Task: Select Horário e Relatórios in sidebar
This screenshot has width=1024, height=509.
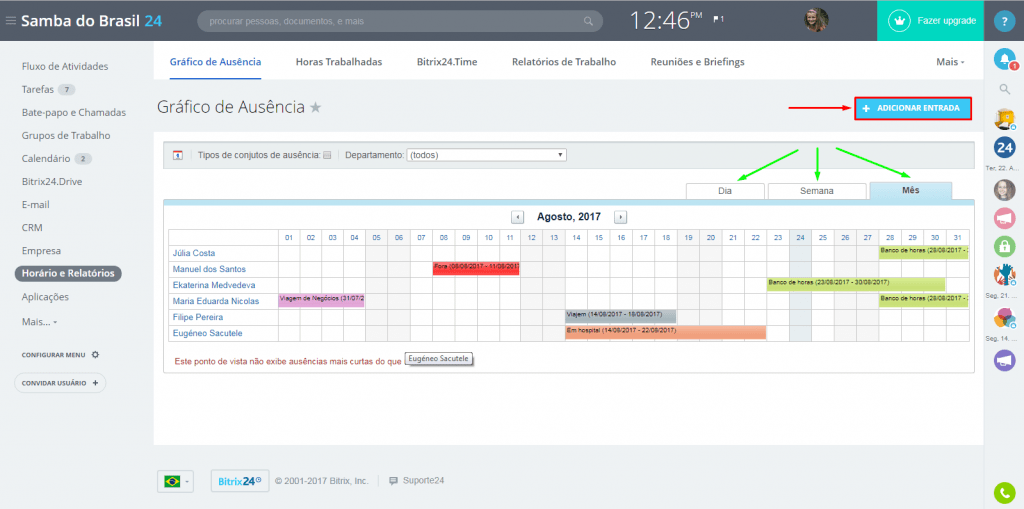Action: pyautogui.click(x=69, y=273)
